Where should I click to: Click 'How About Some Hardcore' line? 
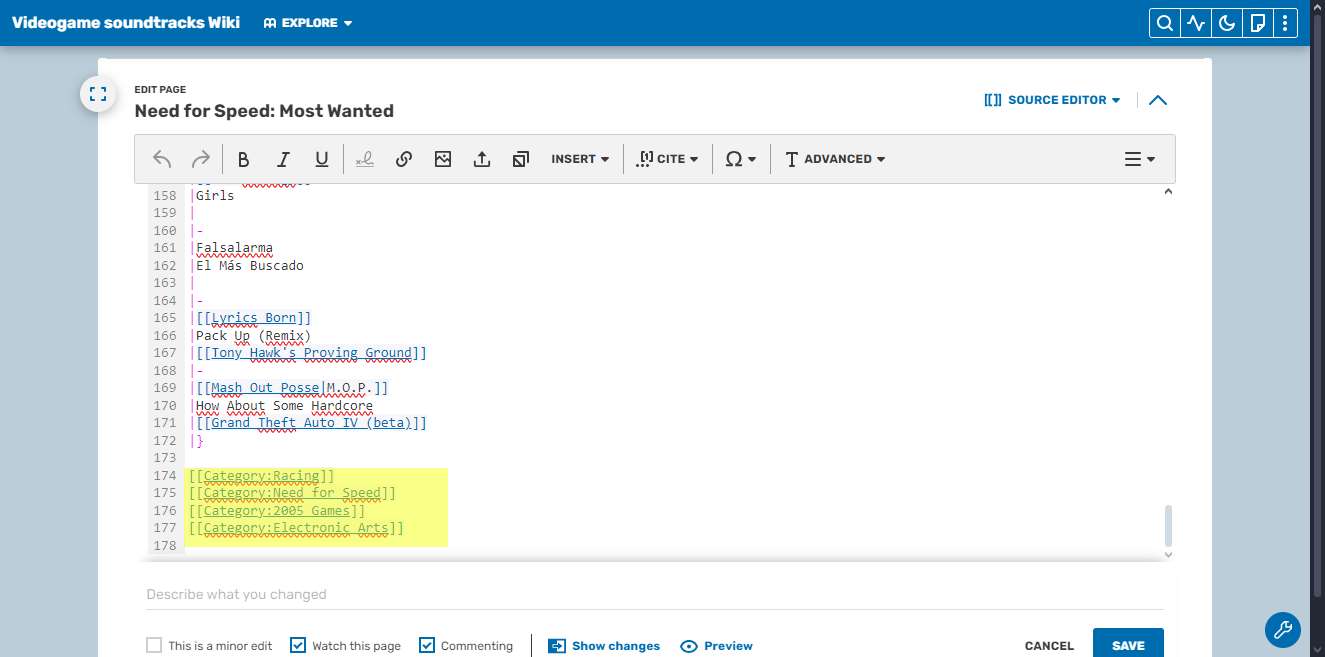284,406
